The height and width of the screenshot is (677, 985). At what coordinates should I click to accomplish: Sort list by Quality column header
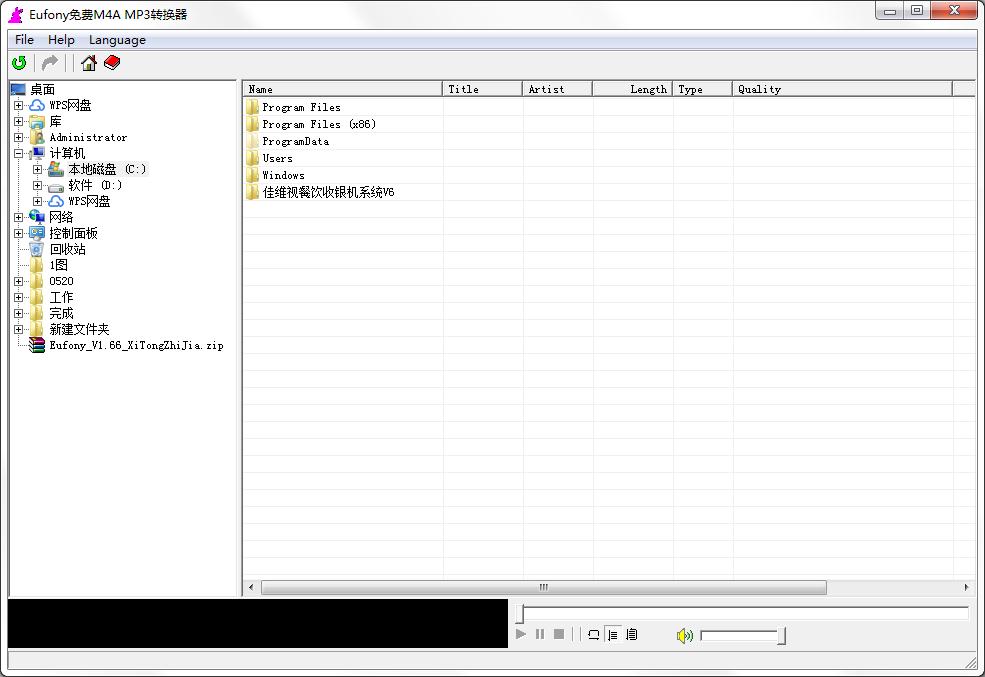tap(842, 89)
